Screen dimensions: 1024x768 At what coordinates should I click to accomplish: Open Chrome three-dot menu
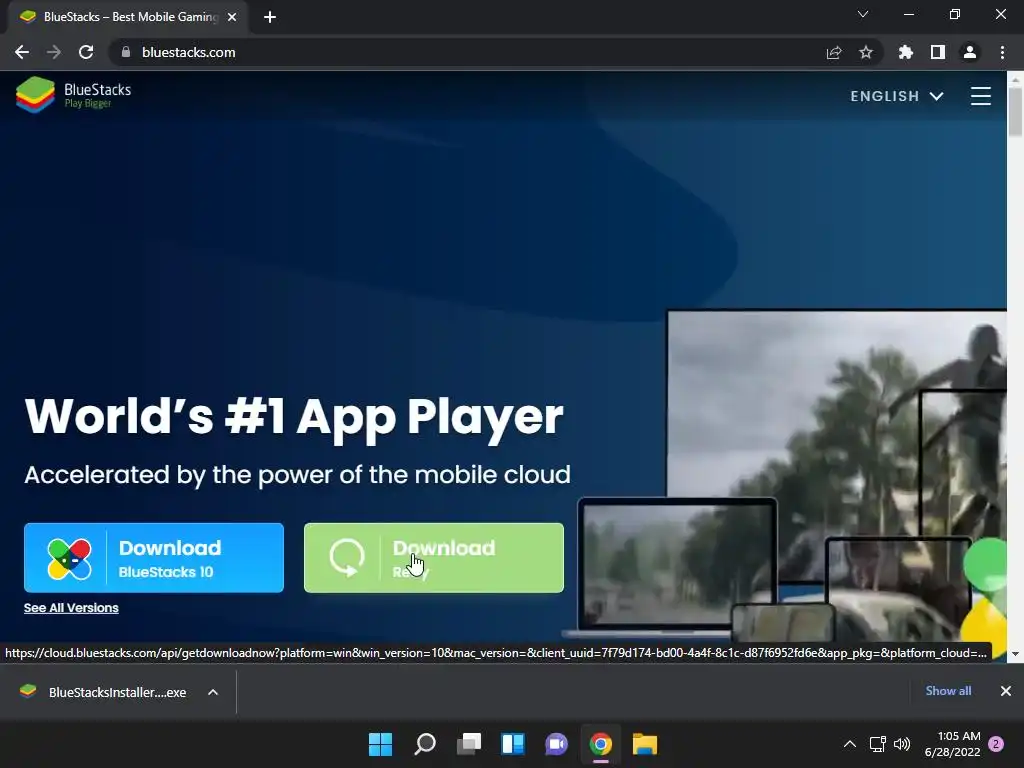point(1002,52)
